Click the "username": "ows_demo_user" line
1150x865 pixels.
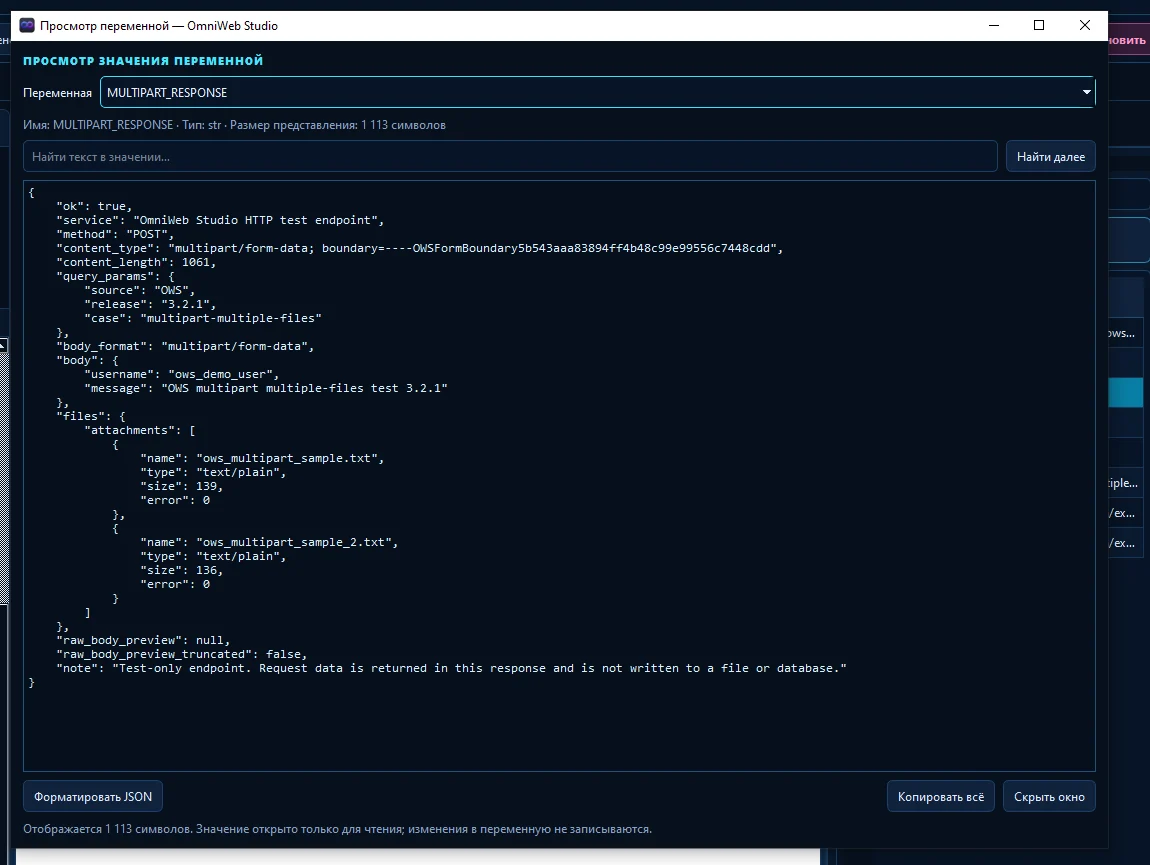(181, 374)
